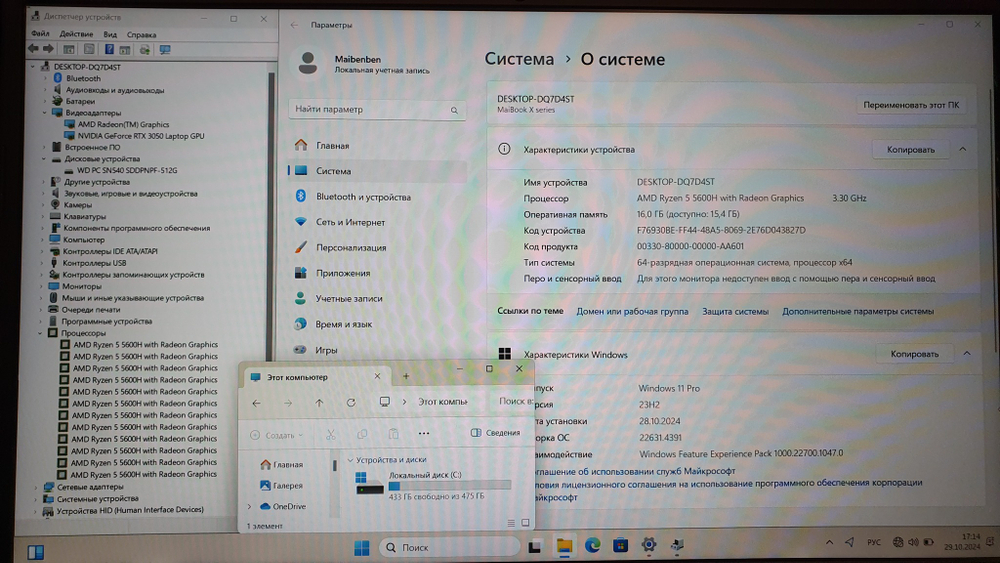Click the search magnifier icon in Settings
The height and width of the screenshot is (563, 1000).
click(x=454, y=110)
